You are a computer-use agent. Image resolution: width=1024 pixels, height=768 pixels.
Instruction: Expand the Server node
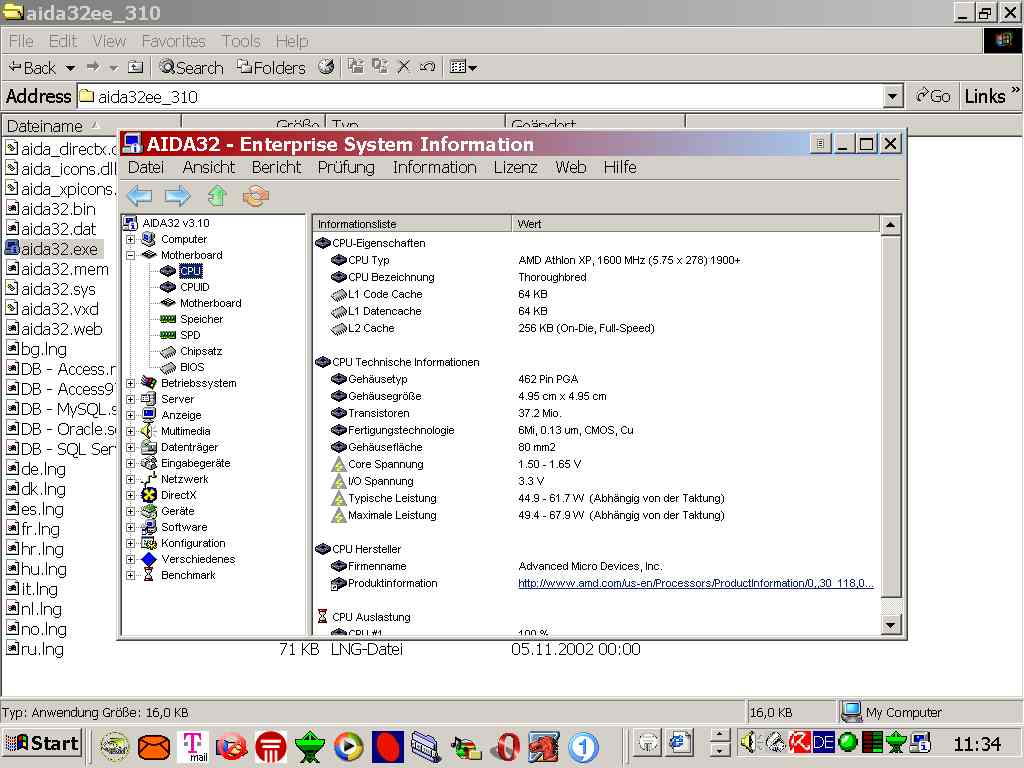click(x=131, y=399)
